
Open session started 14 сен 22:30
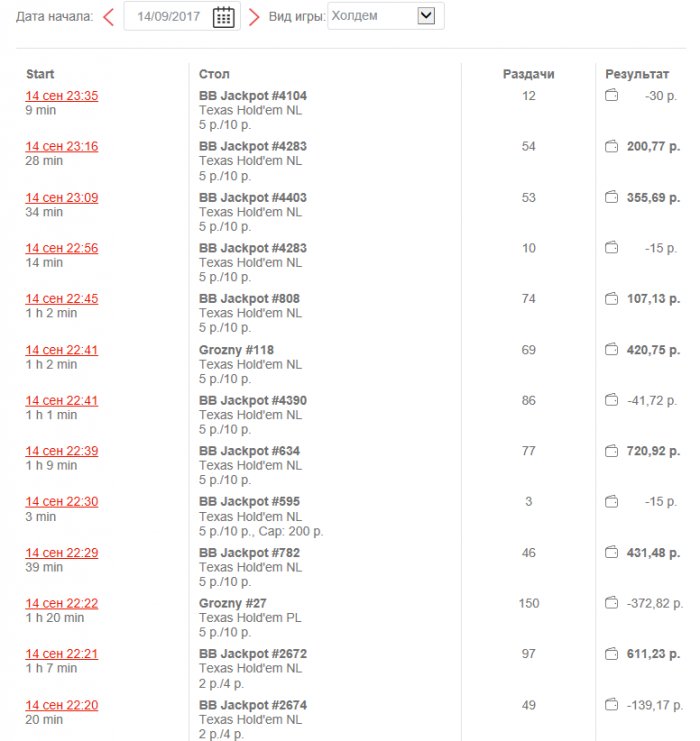[x=62, y=502]
